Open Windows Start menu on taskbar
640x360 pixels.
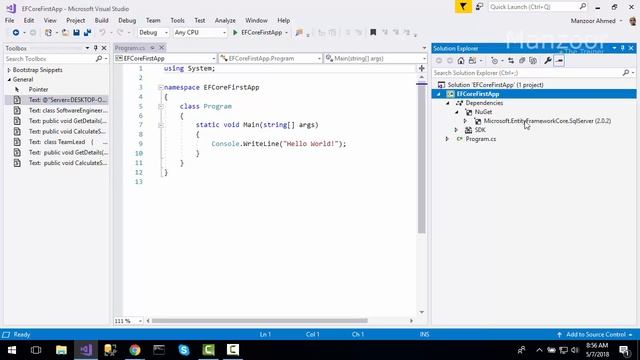coord(12,350)
